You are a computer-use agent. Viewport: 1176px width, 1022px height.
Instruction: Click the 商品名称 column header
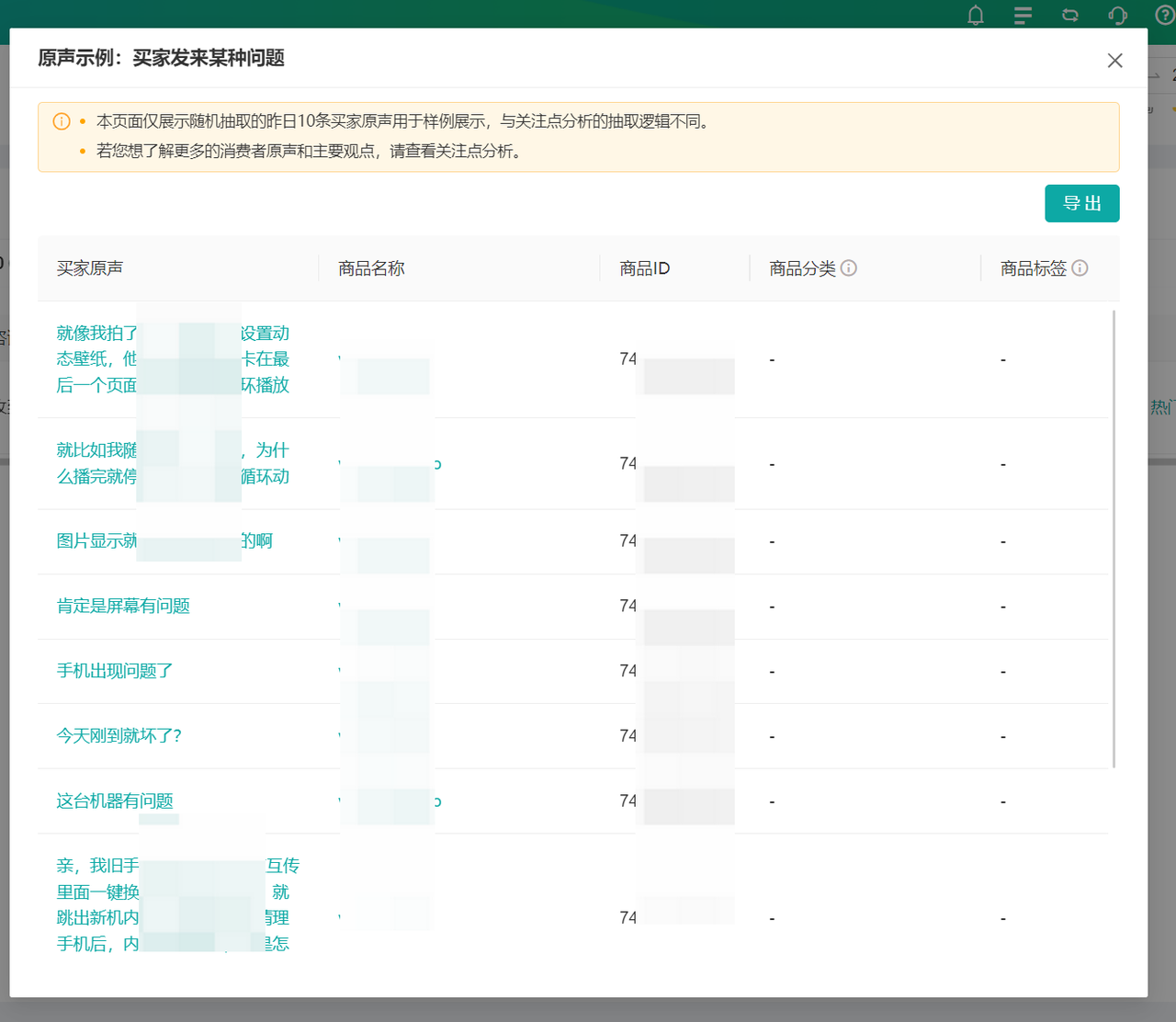click(x=371, y=268)
